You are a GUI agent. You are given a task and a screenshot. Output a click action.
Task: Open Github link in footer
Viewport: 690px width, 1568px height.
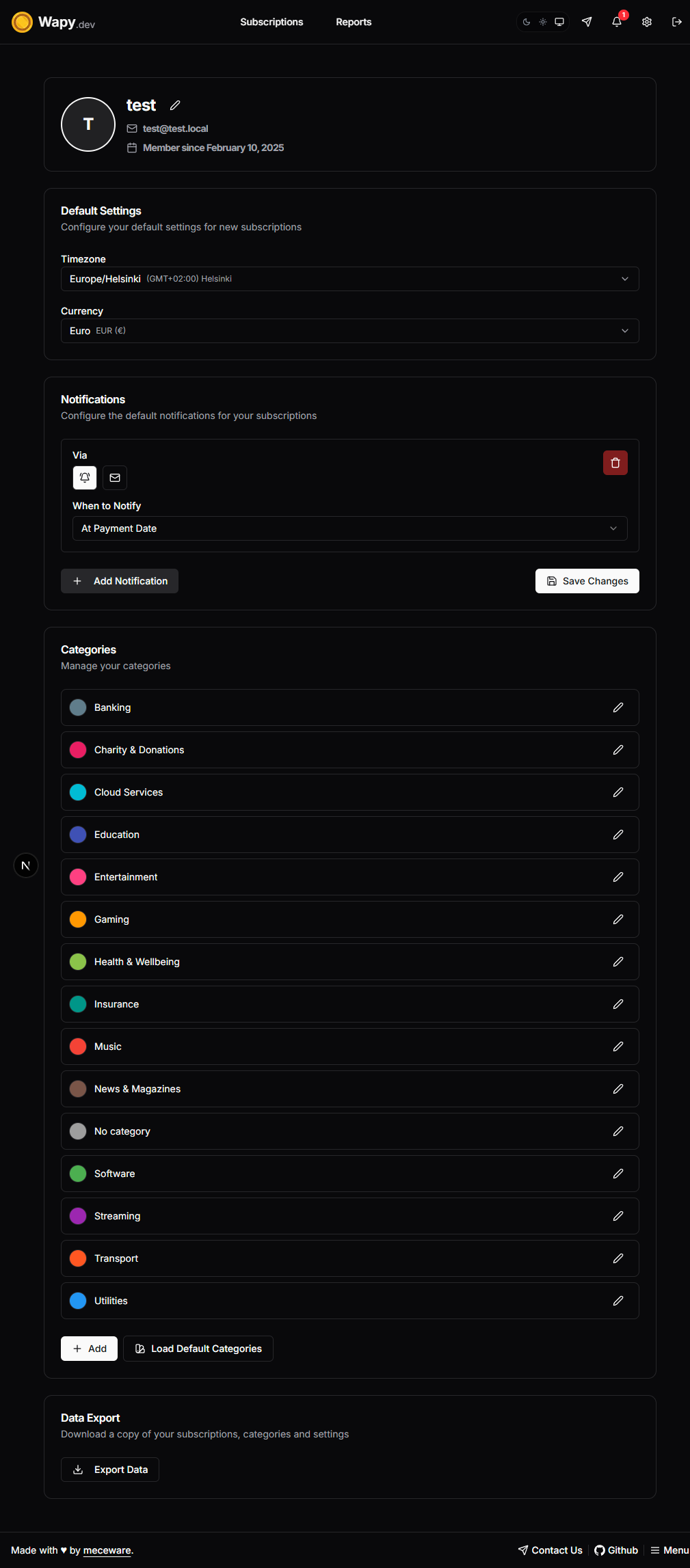(616, 1550)
